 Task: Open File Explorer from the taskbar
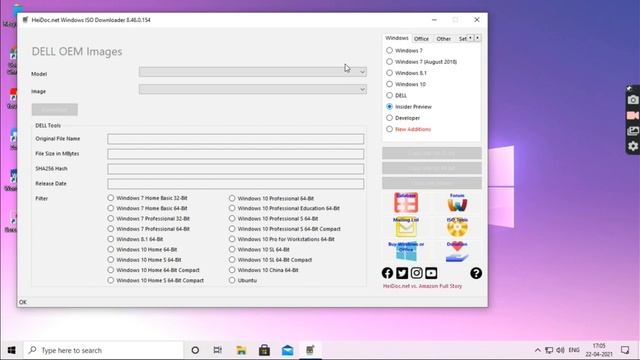[241, 350]
